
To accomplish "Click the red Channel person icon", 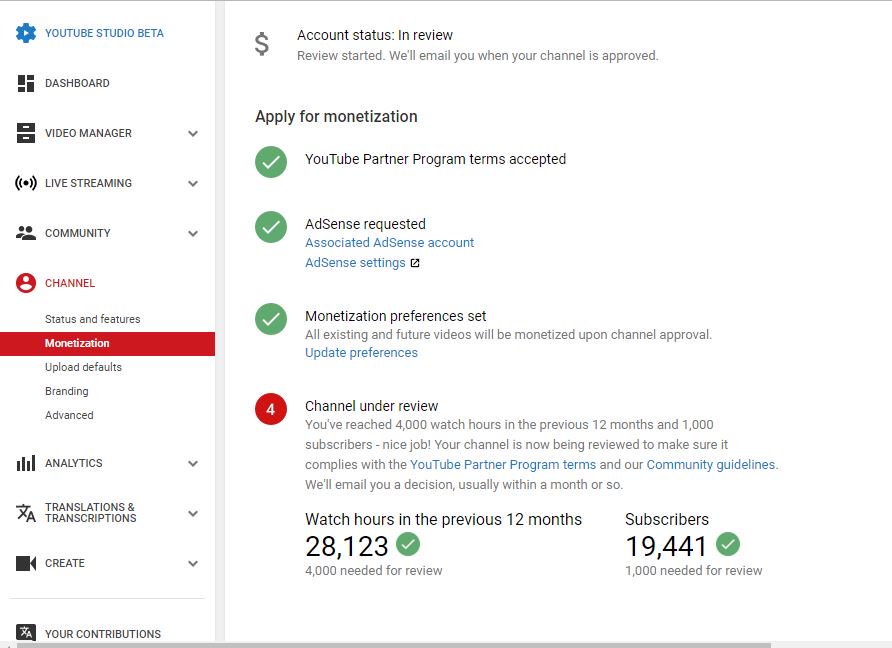I will [x=26, y=283].
